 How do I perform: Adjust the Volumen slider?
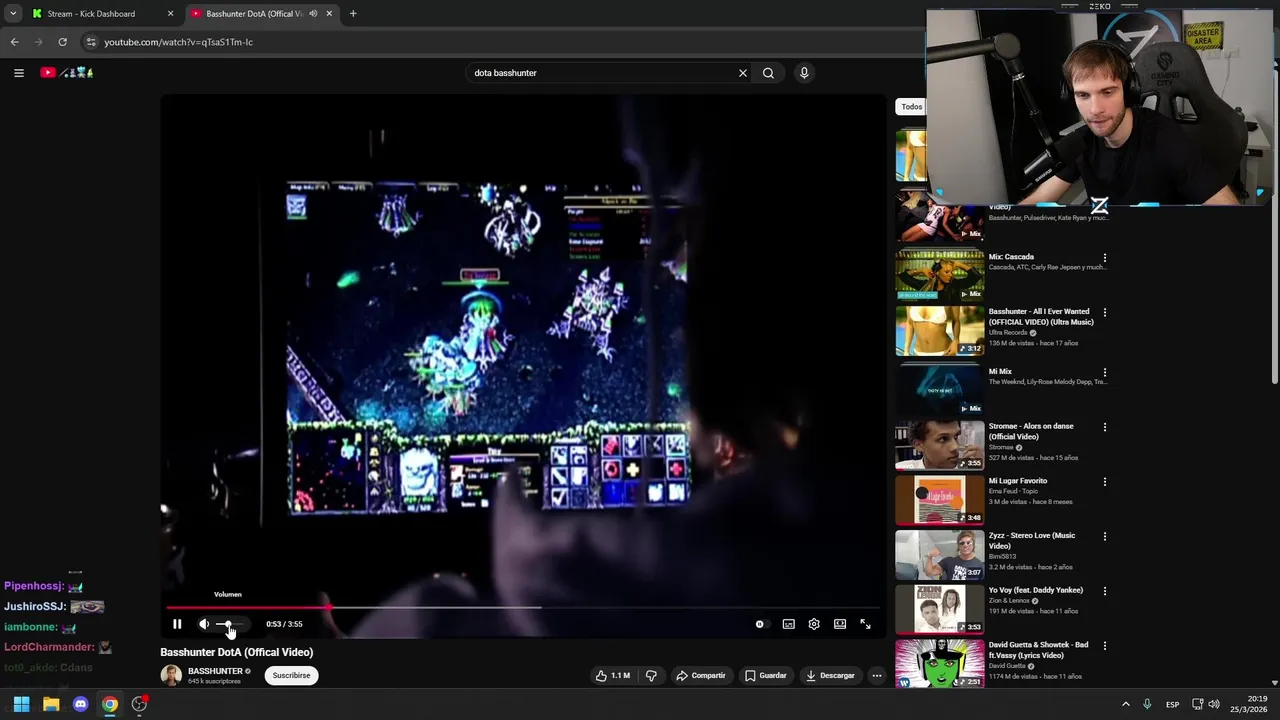(230, 624)
